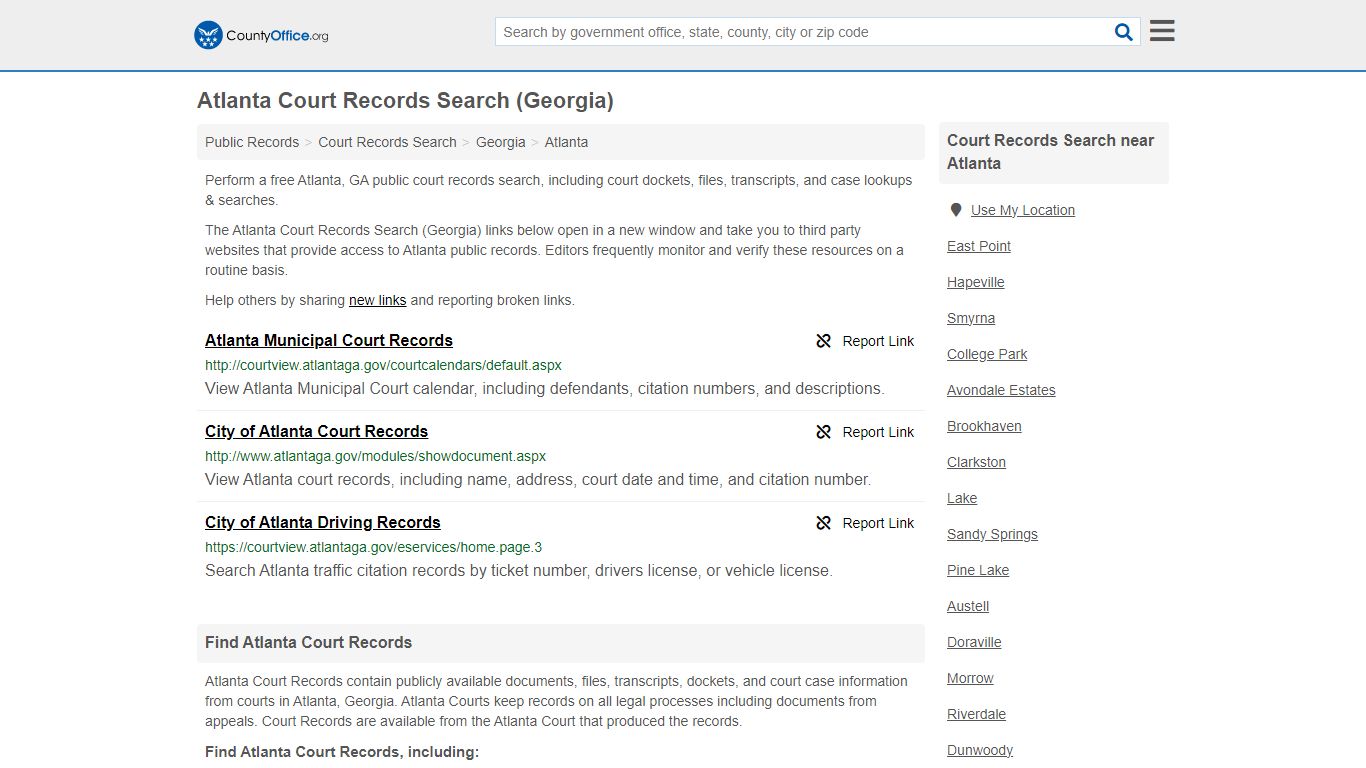Open Hapeville court records
Screen dimensions: 1366x768
pos(975,282)
